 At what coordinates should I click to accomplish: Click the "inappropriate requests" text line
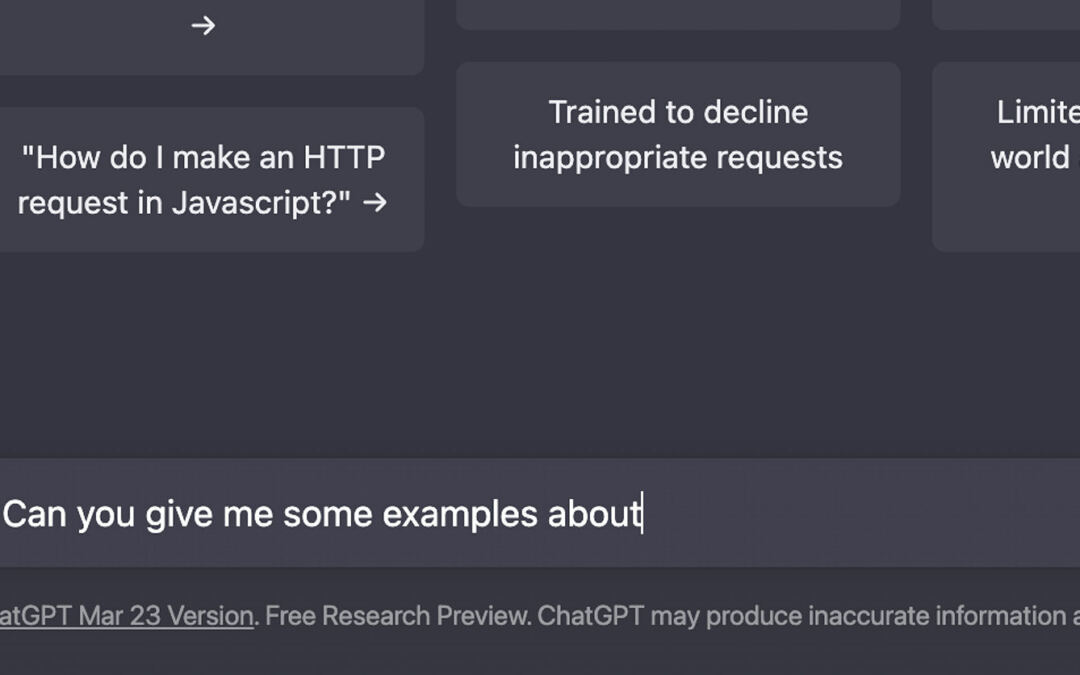[x=678, y=158]
